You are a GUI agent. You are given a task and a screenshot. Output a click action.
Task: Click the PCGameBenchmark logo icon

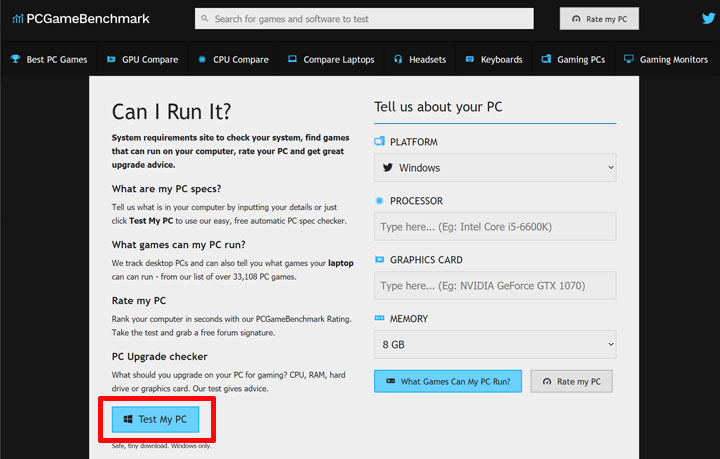(x=18, y=19)
